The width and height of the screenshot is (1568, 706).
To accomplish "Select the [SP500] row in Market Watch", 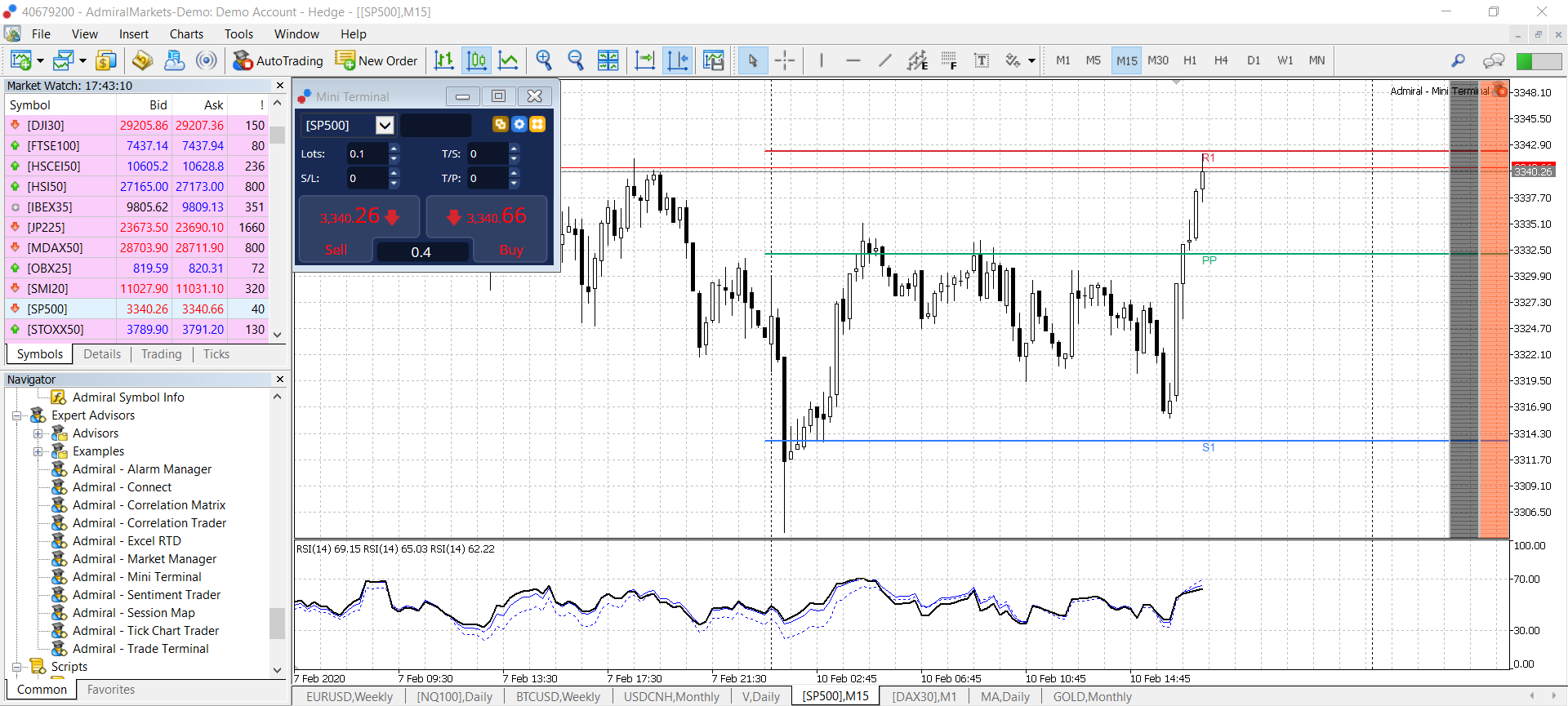I will (137, 309).
